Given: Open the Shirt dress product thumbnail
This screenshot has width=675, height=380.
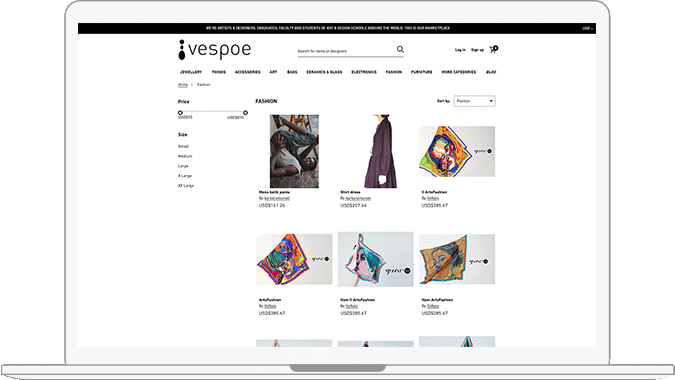Looking at the screenshot, I should tap(381, 151).
